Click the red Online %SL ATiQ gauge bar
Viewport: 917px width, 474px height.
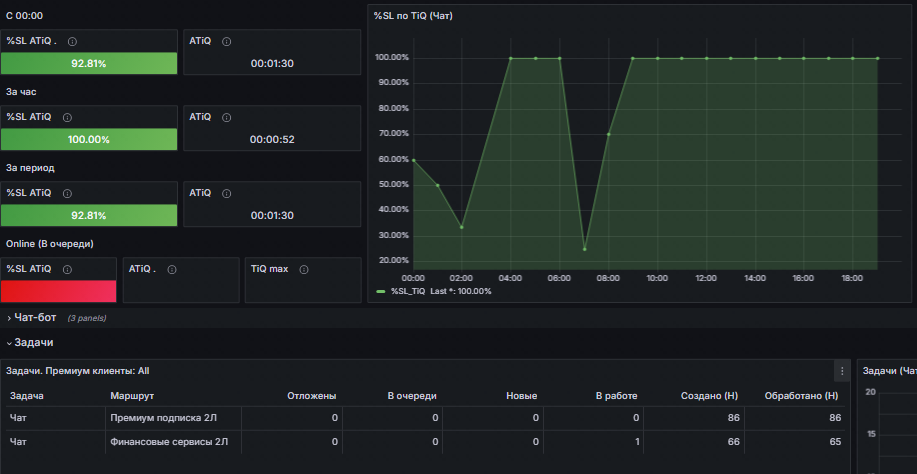(58, 291)
